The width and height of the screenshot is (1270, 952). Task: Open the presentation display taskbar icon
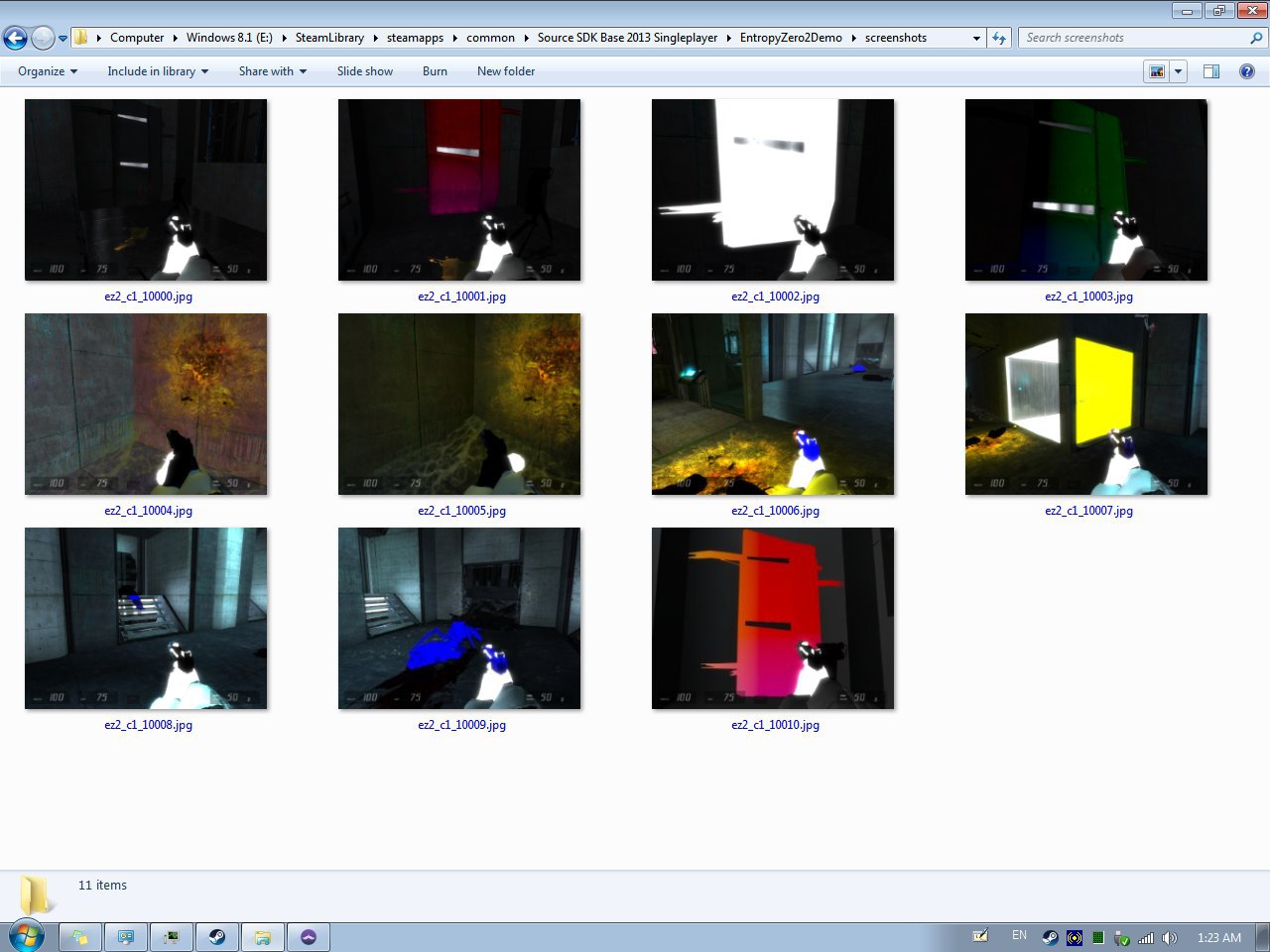point(126,937)
